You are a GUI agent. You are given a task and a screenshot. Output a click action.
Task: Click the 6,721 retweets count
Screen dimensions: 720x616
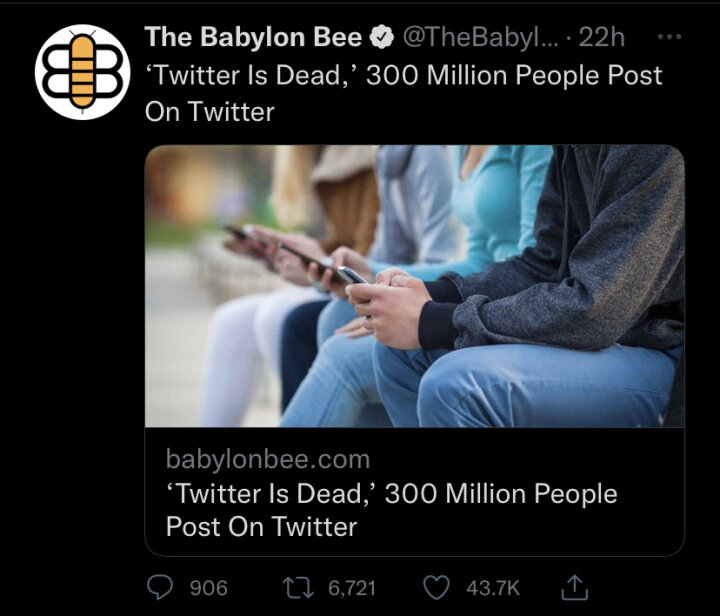tap(351, 588)
